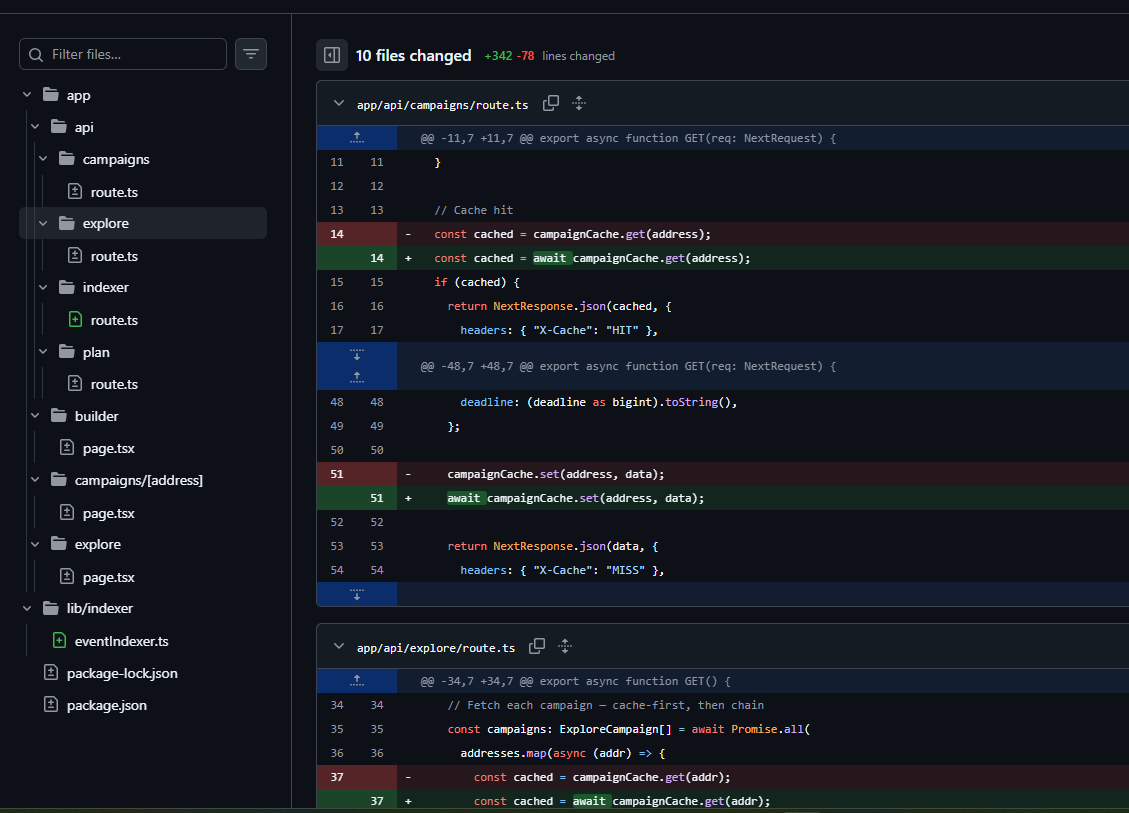
Task: Open route.ts under campaigns folder
Action: point(114,192)
